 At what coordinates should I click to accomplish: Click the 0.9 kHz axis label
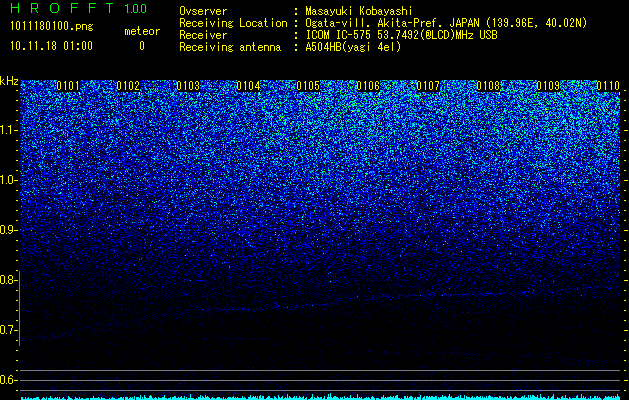7,230
